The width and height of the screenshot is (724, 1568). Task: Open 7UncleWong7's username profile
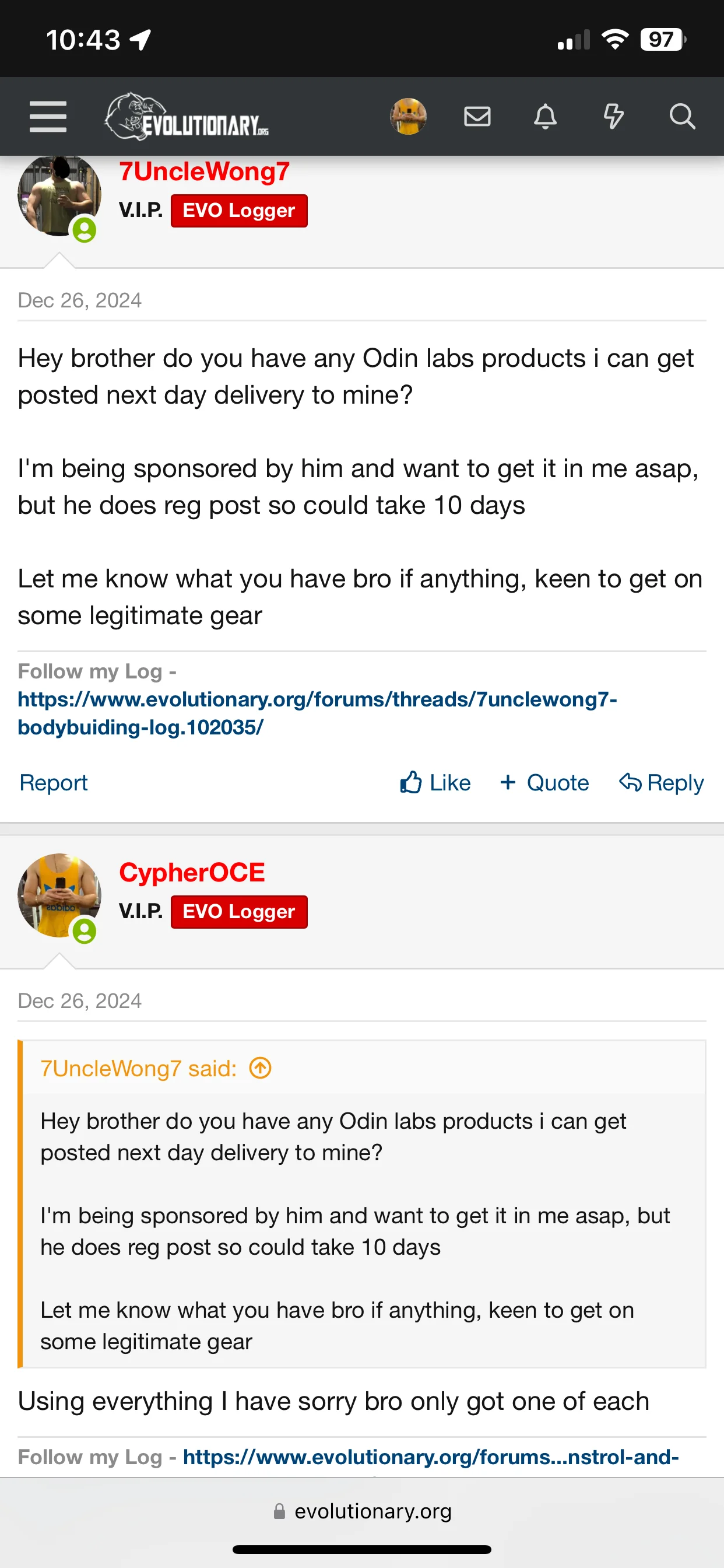[x=205, y=171]
